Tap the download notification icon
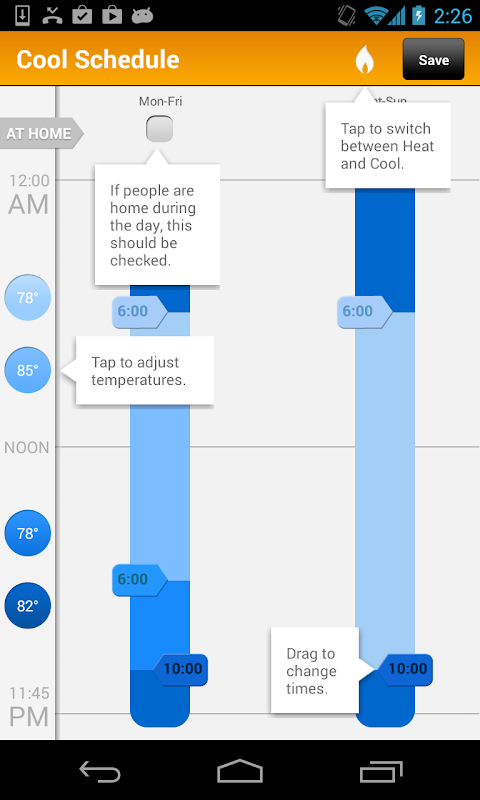The width and height of the screenshot is (480, 800). 22,15
